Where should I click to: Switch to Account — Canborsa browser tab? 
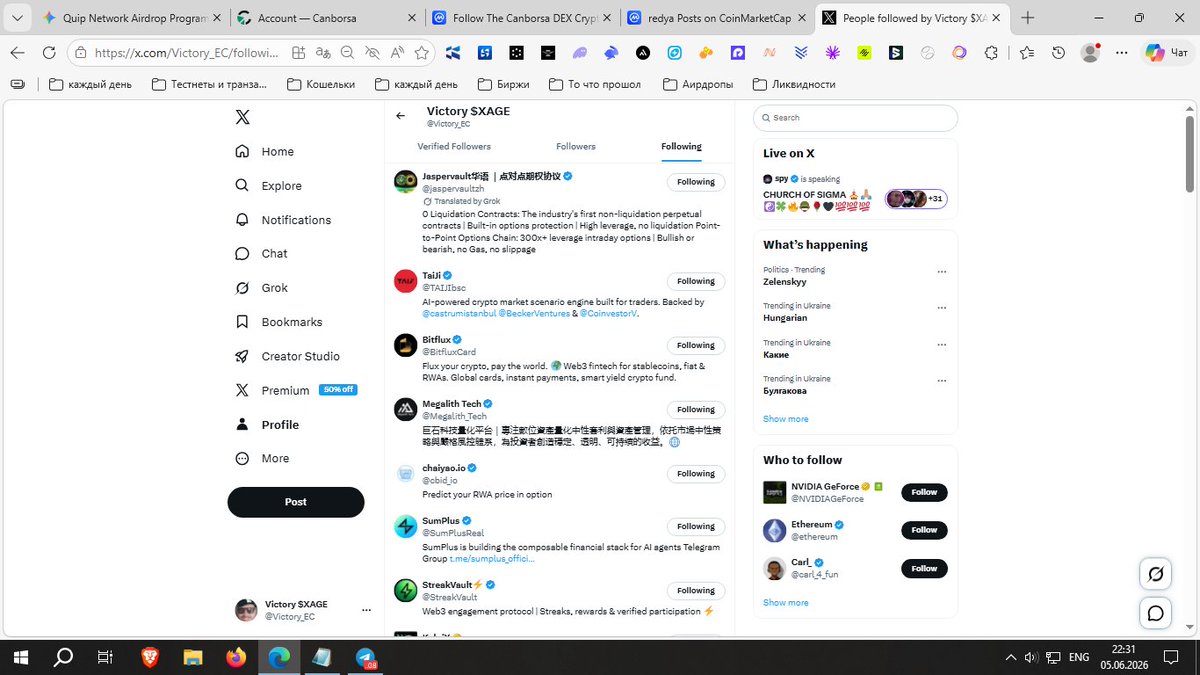click(325, 18)
